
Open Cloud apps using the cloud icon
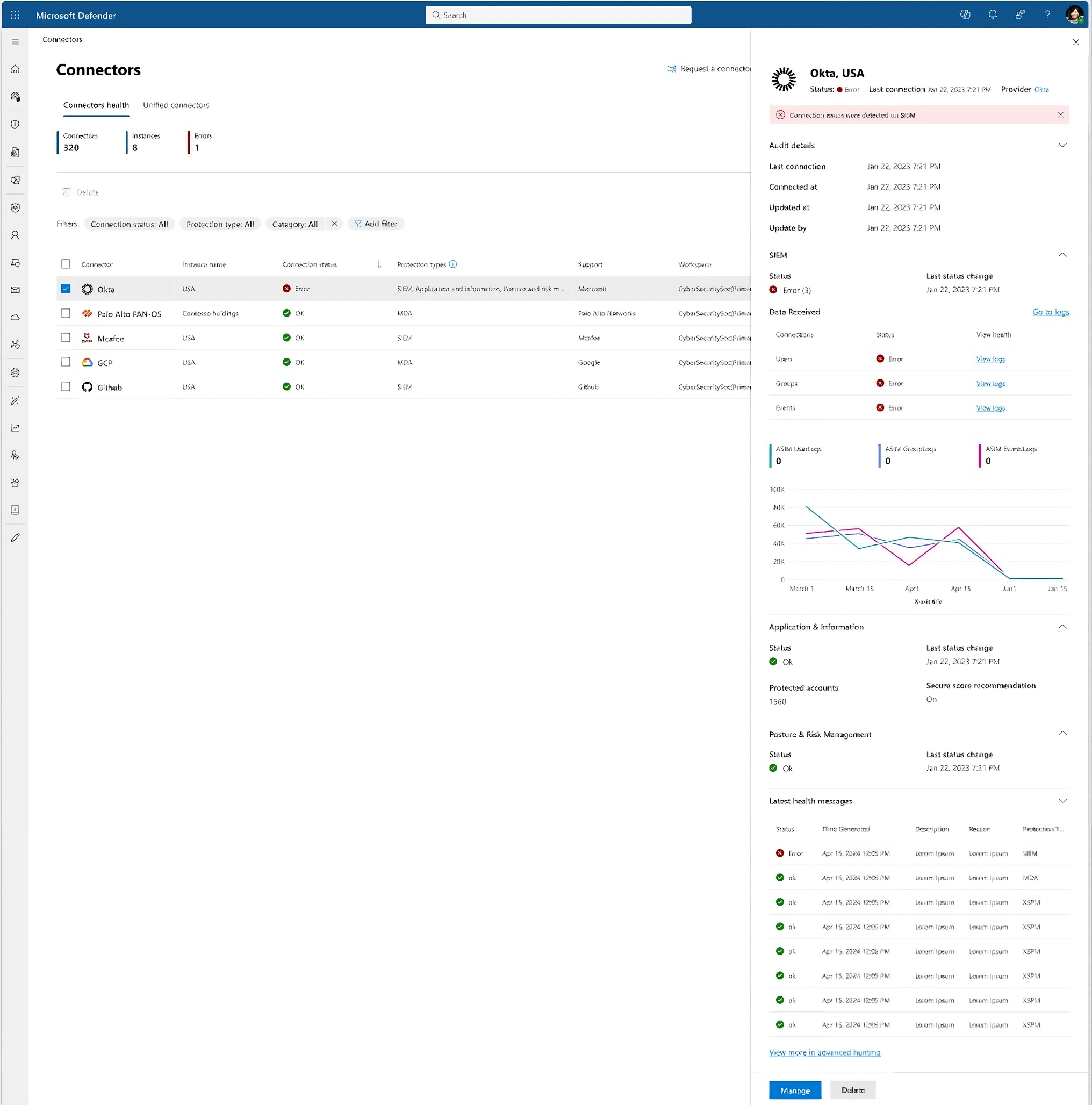pyautogui.click(x=15, y=317)
